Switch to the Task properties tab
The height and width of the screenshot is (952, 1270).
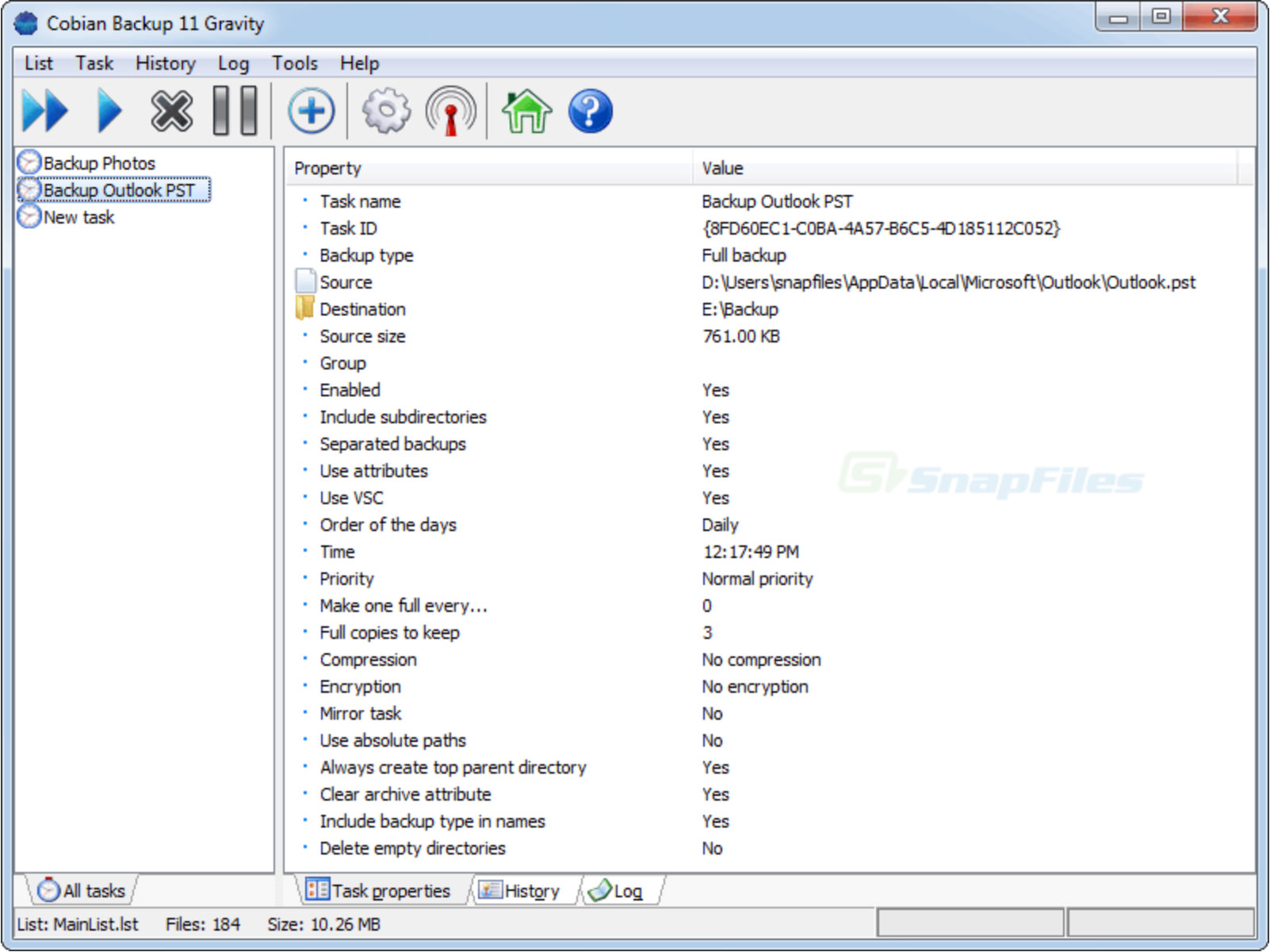(379, 890)
